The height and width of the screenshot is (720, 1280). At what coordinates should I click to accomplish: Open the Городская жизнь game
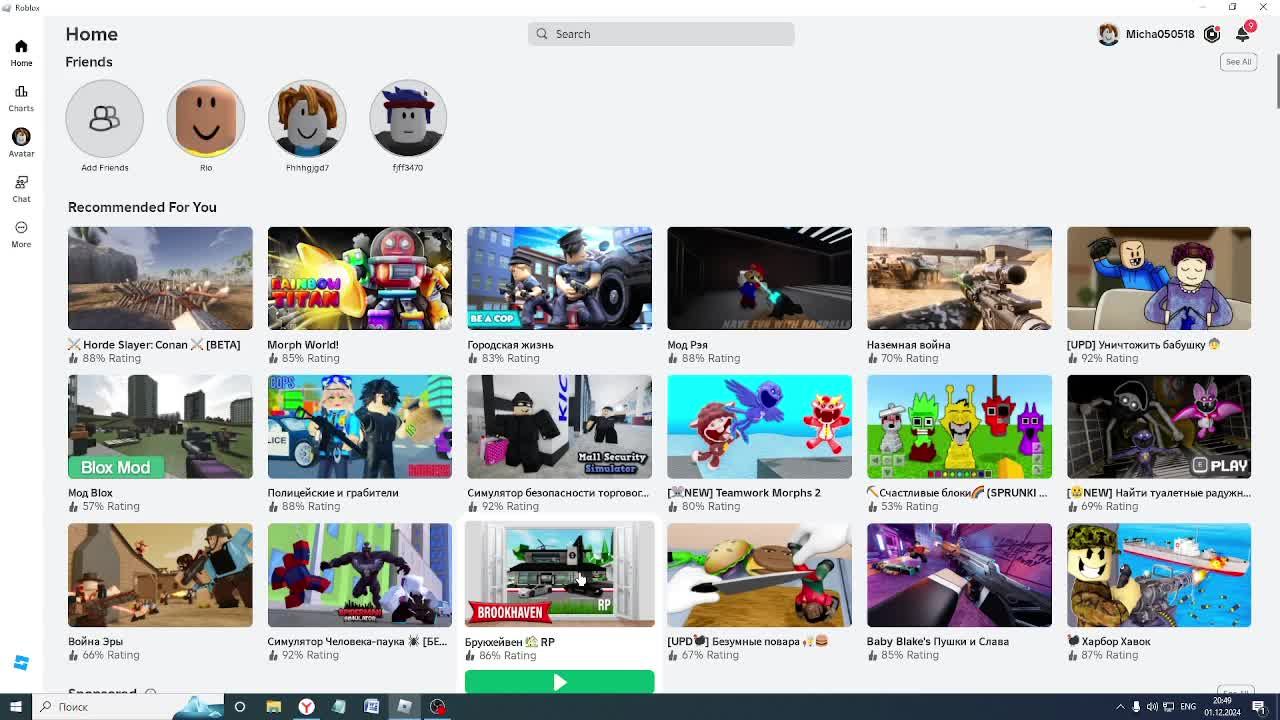coord(559,278)
